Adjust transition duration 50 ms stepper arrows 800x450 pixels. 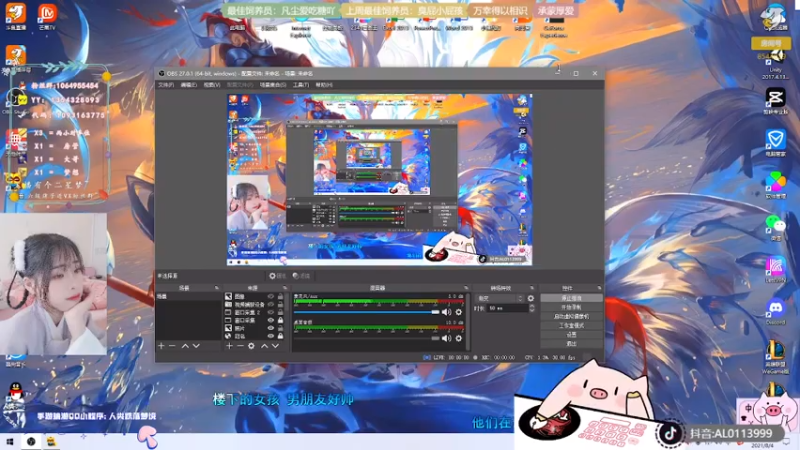pyautogui.click(x=532, y=308)
